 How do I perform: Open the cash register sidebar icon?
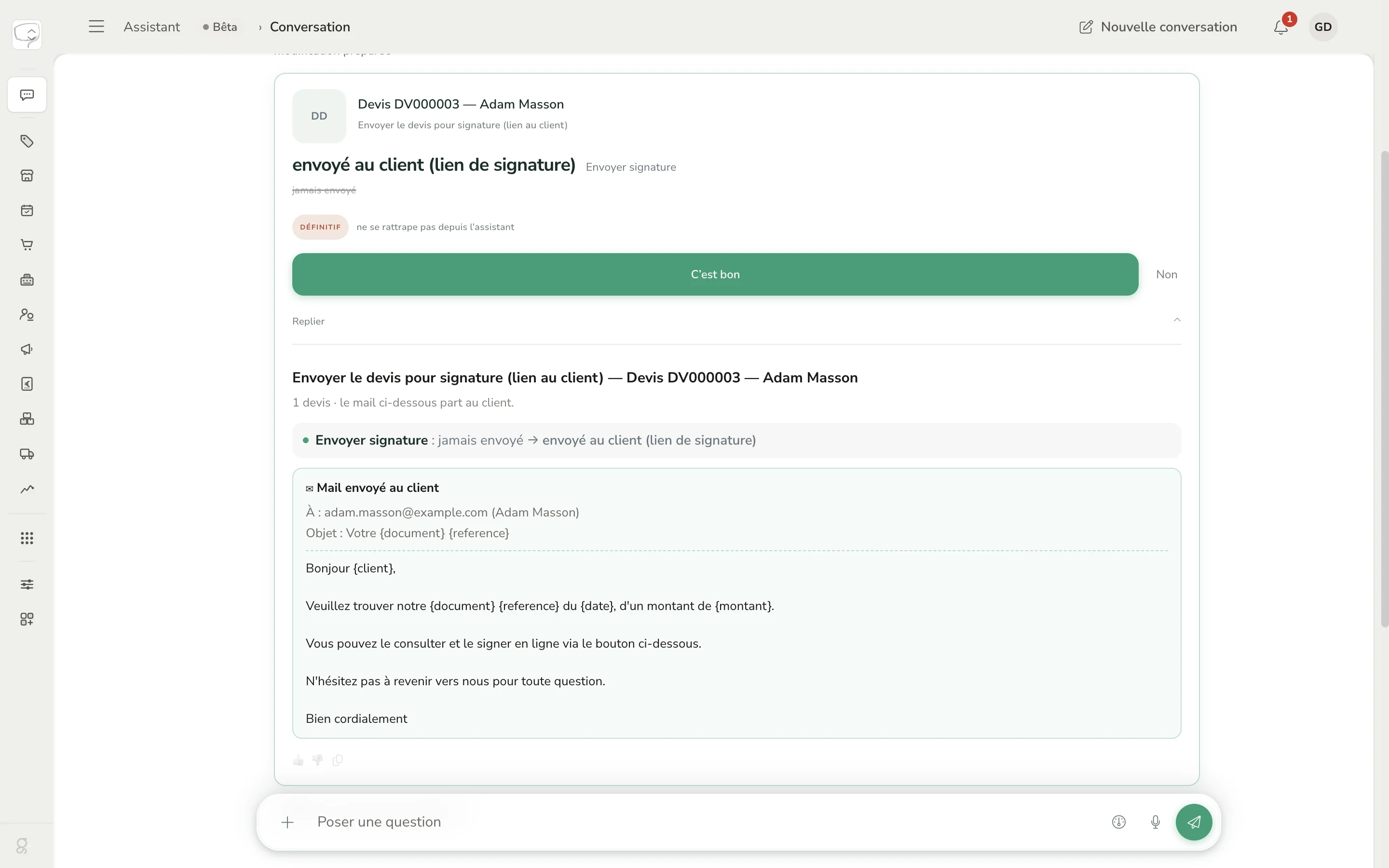pos(27,280)
